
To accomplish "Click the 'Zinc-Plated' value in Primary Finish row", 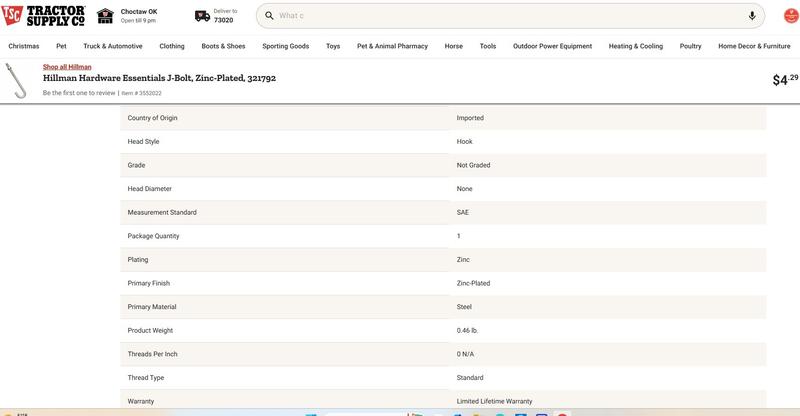I will coord(473,283).
